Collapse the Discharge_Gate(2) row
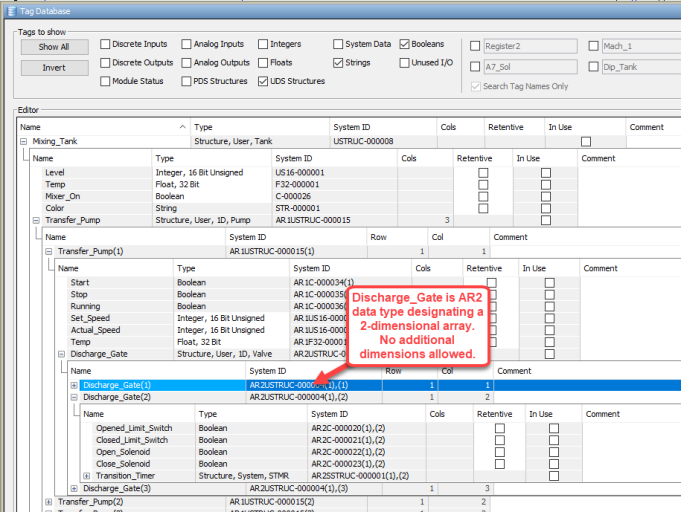 (75, 397)
